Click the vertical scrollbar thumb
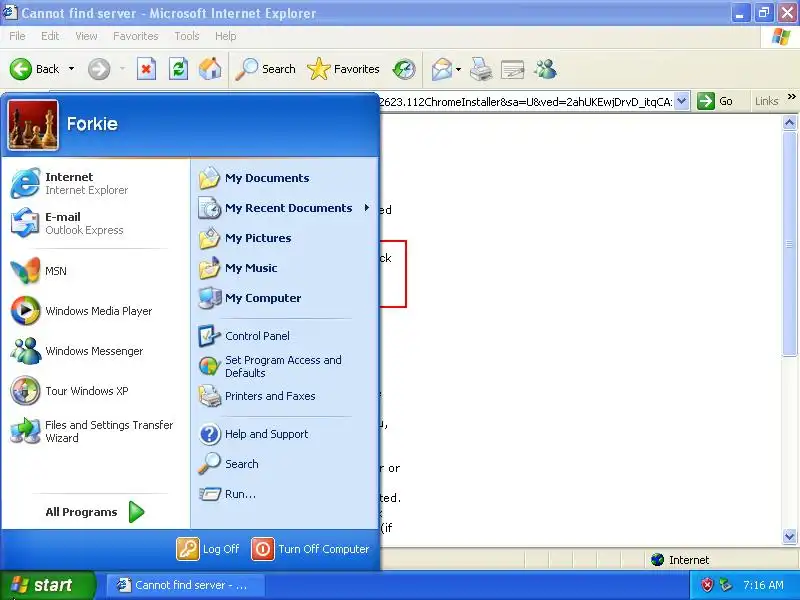The image size is (800, 600). coord(789,244)
